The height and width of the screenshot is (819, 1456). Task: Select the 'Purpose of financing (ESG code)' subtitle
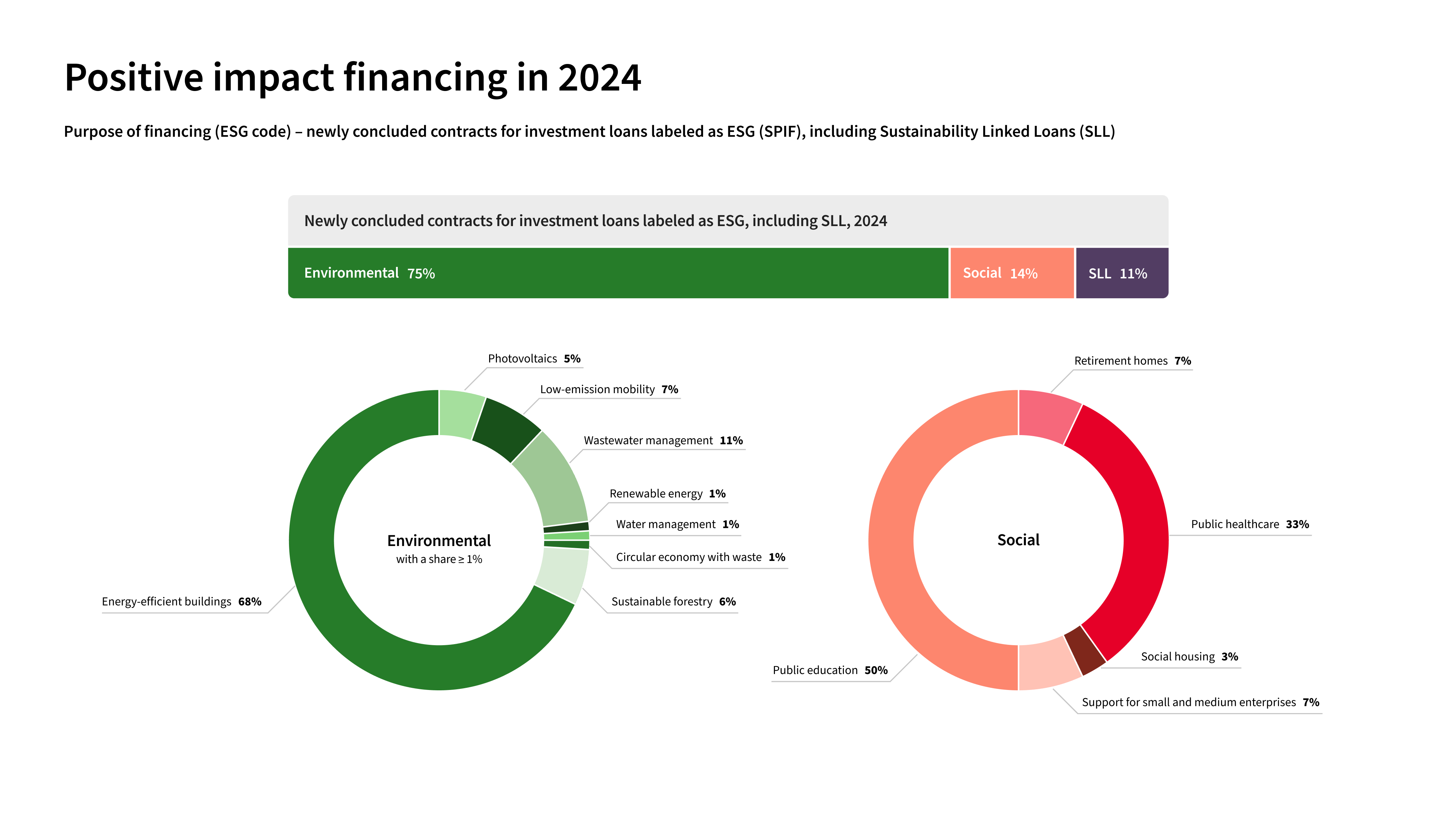[589, 132]
